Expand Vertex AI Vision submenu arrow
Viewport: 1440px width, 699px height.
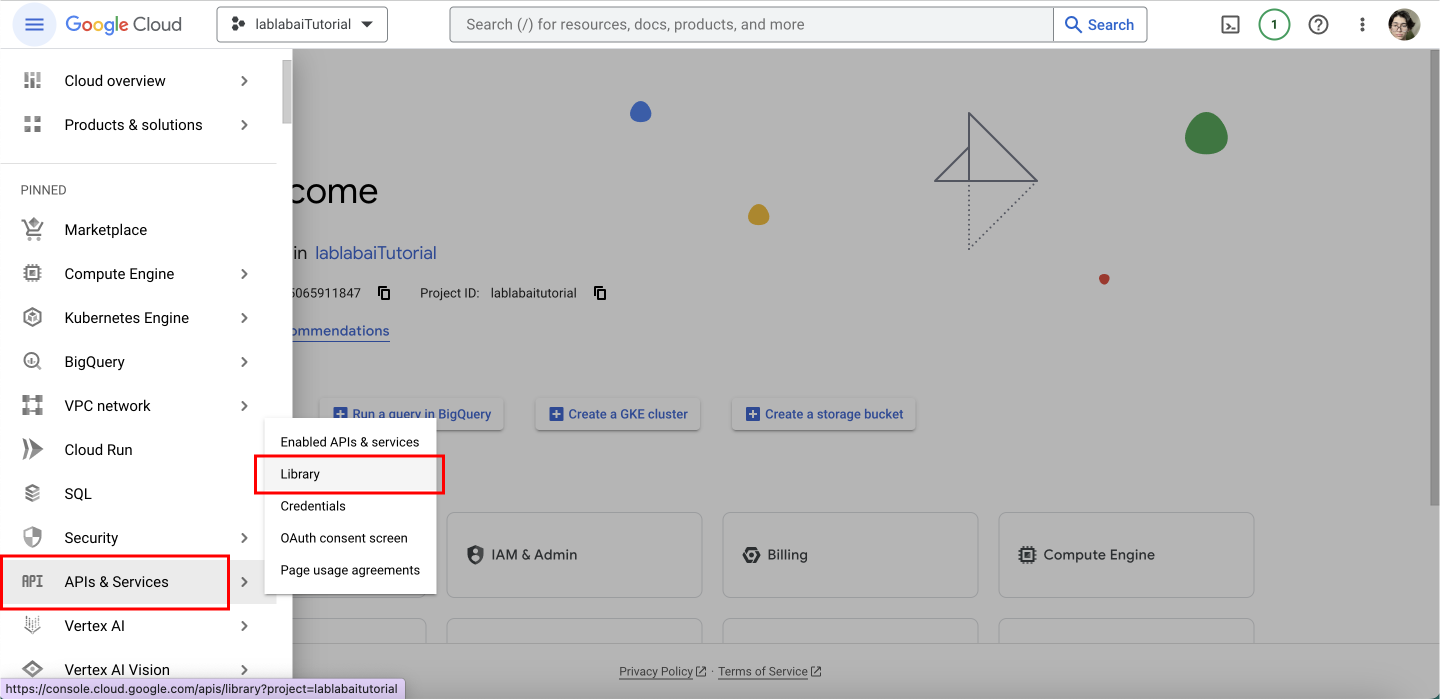(244, 669)
